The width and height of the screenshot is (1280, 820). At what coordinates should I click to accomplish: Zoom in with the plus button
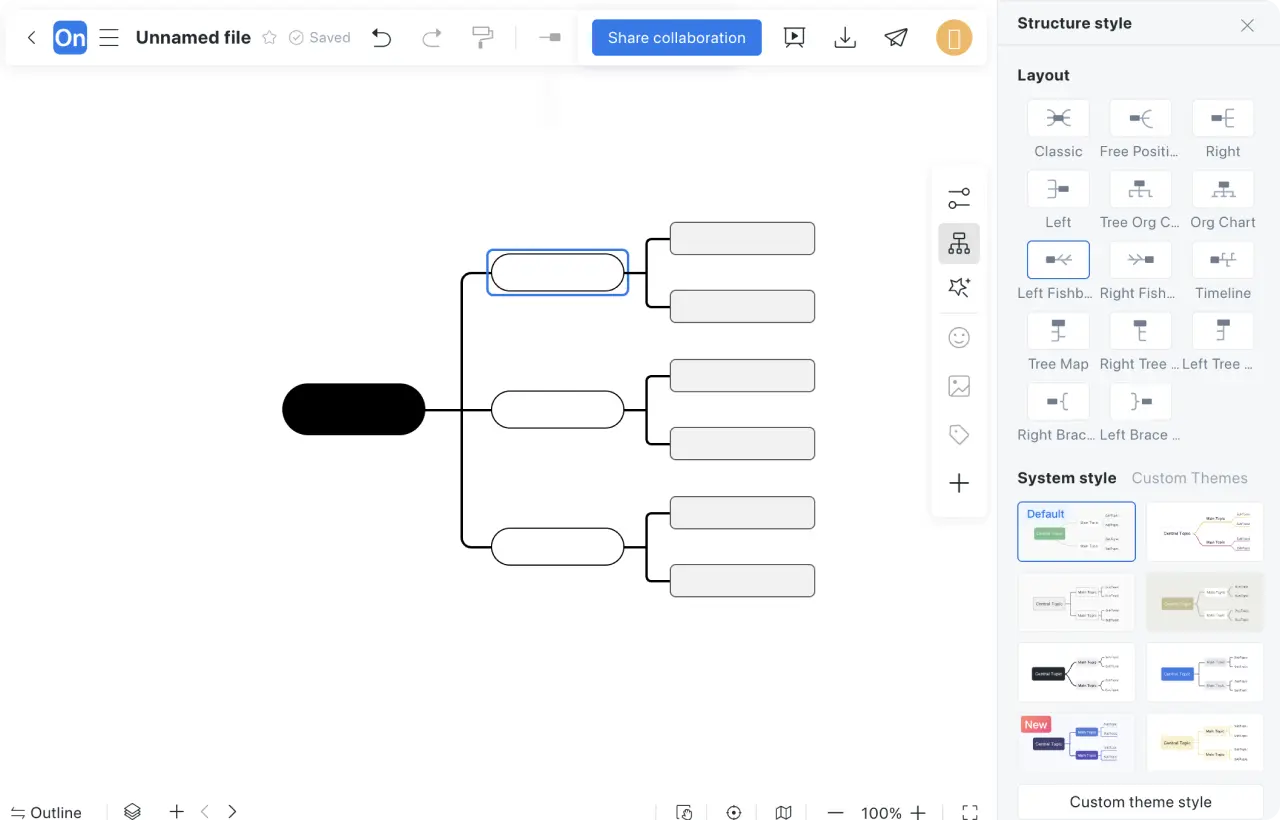918,812
